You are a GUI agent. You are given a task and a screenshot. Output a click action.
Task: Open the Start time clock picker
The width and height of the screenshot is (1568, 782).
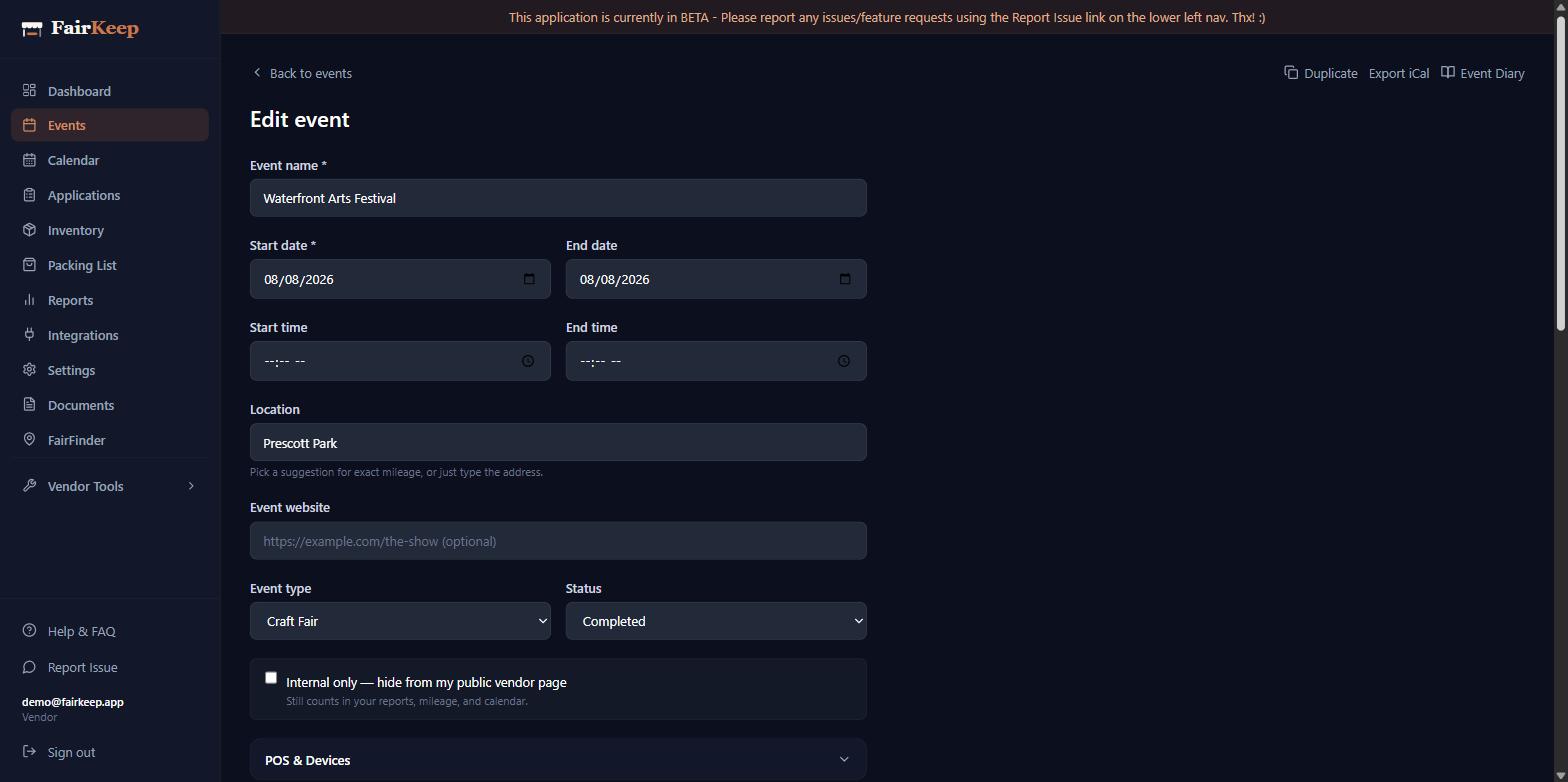pos(528,361)
